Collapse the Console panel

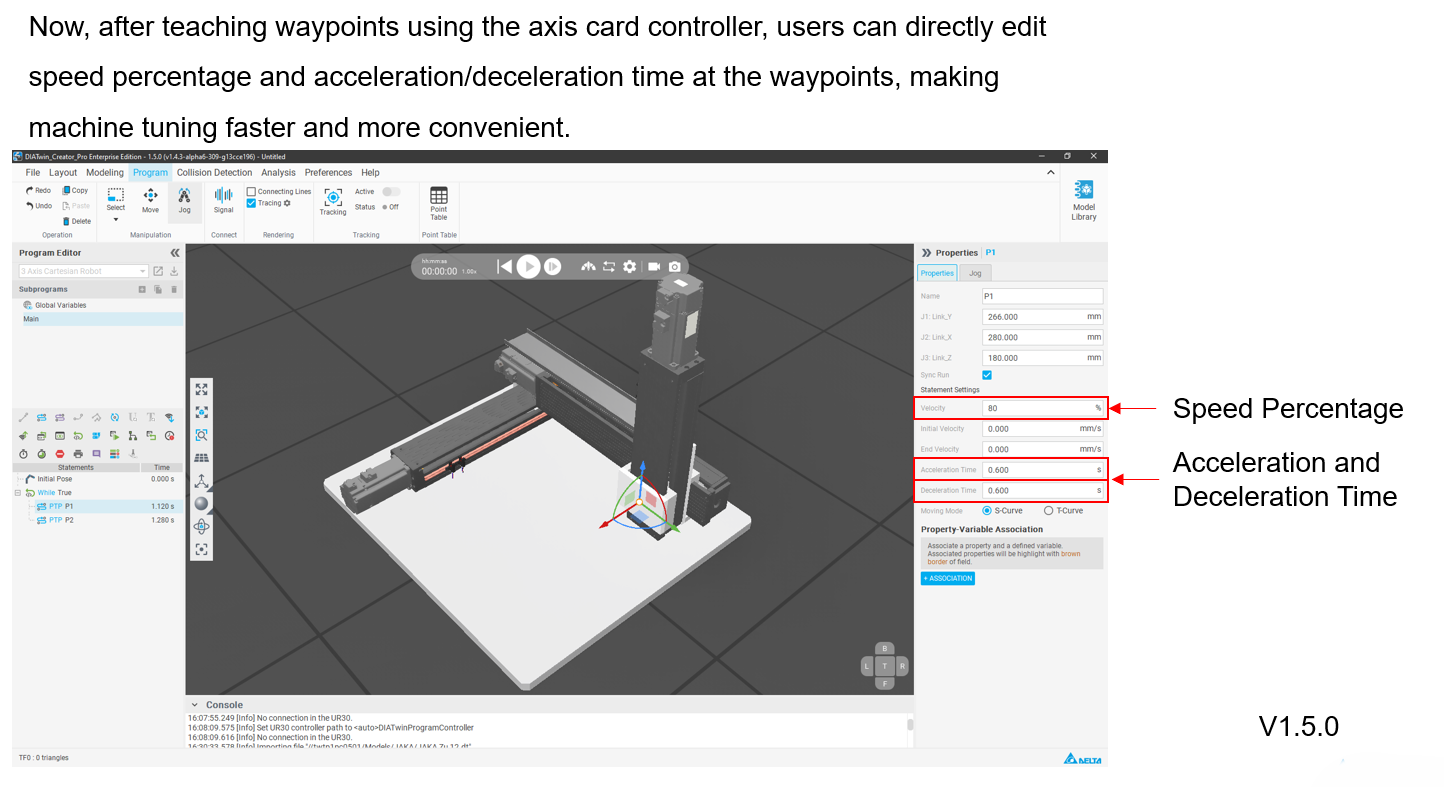coord(195,705)
